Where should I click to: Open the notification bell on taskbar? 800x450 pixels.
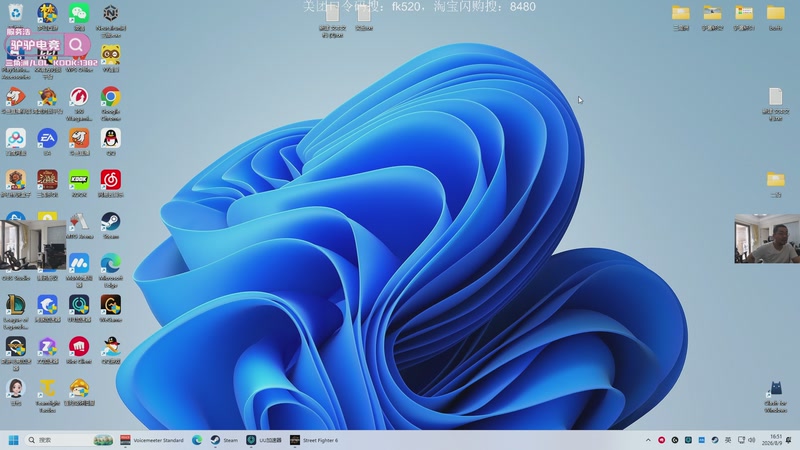(x=789, y=440)
